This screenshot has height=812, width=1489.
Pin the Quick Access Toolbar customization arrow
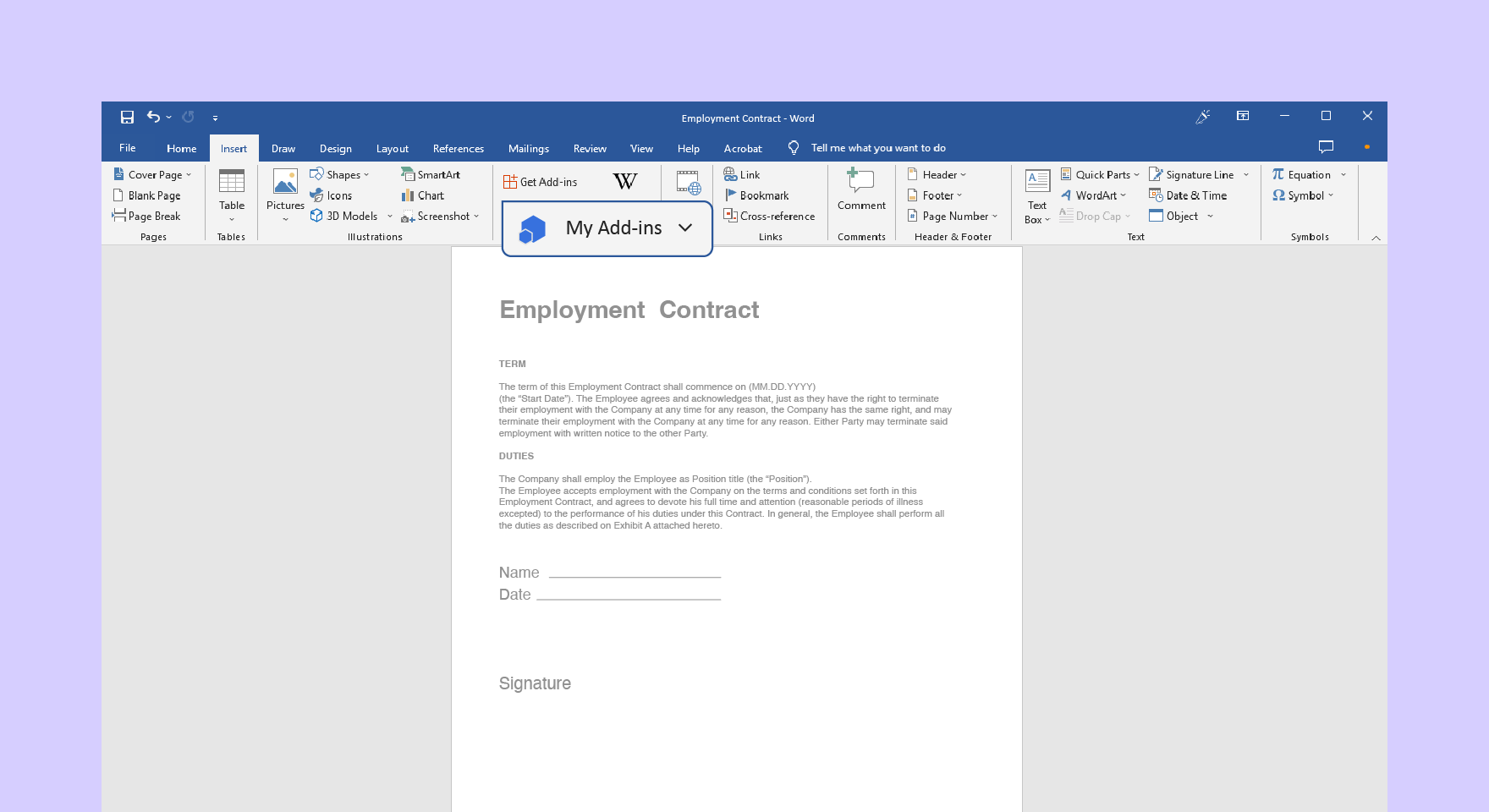[x=215, y=118]
